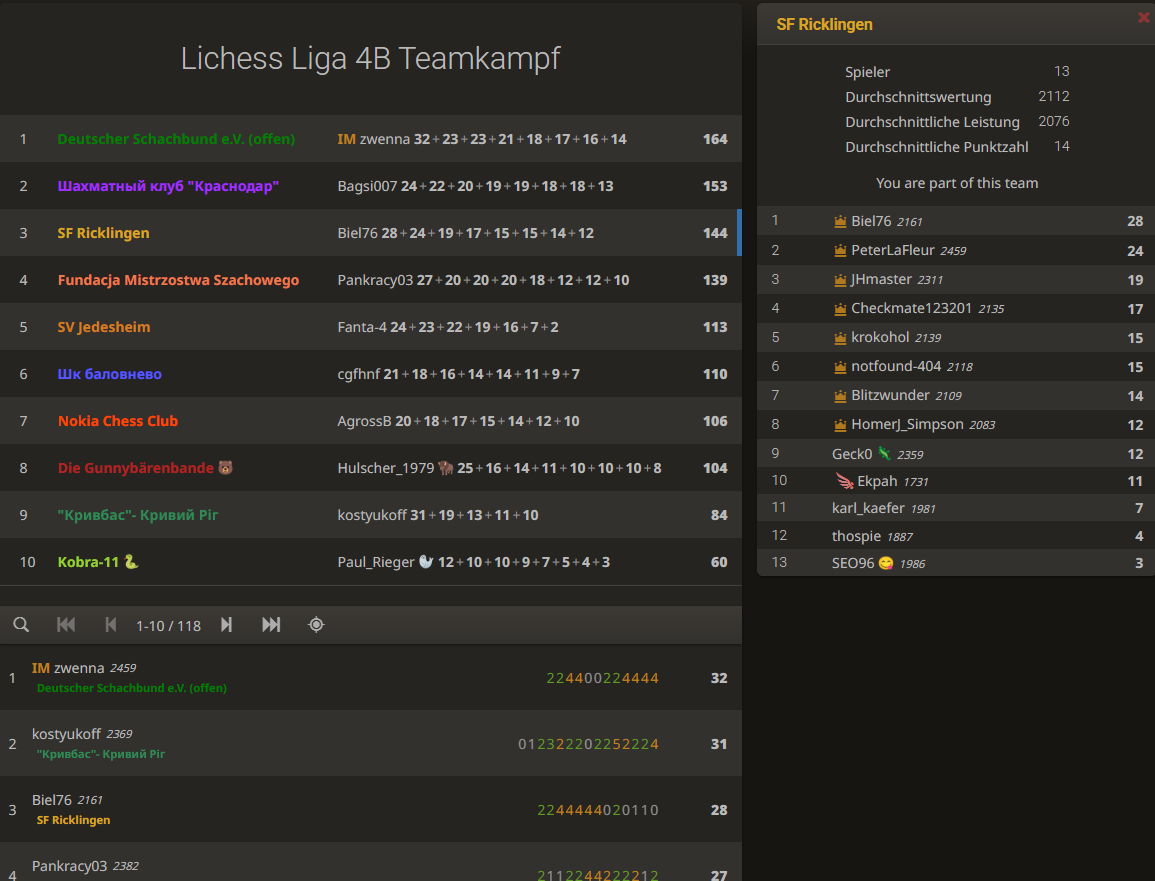Open SF Ricklingen team page from panel header
The width and height of the screenshot is (1155, 881).
[824, 24]
